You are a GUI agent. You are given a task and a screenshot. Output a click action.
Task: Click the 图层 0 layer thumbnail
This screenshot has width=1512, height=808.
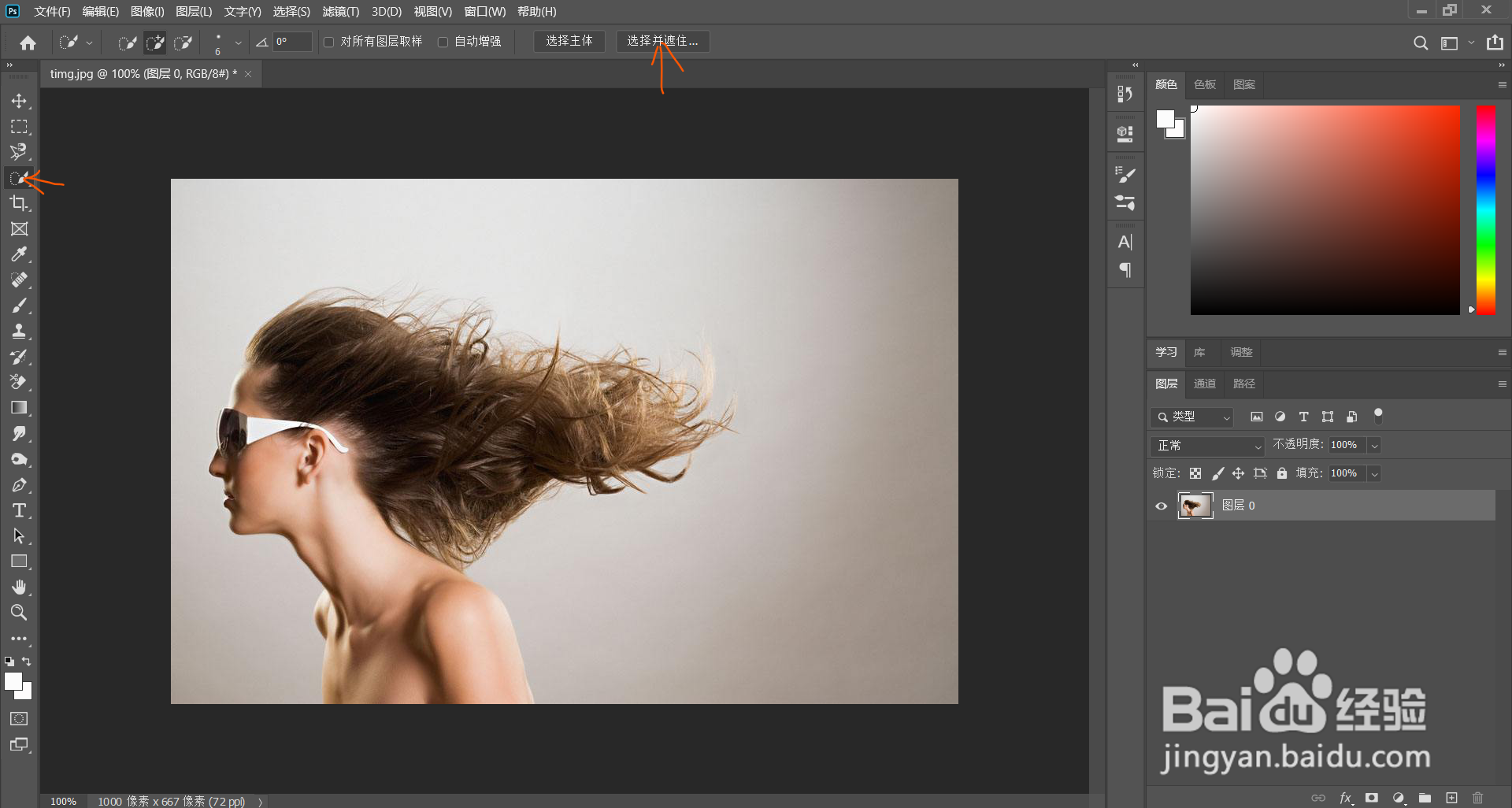1195,506
